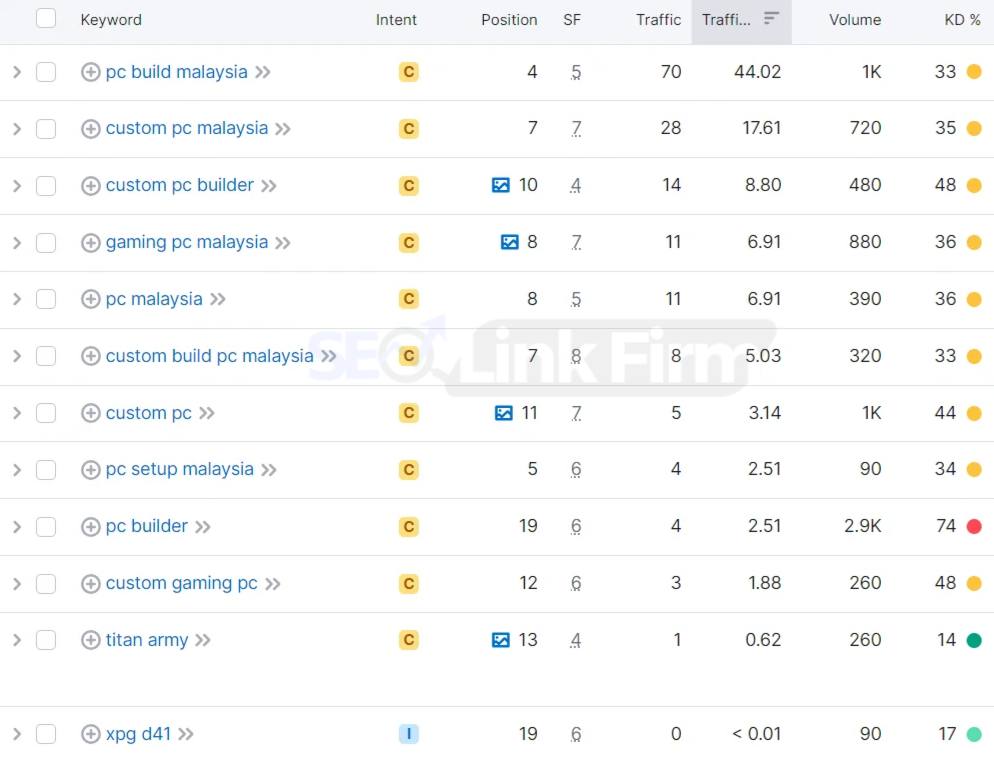Image resolution: width=994 pixels, height=778 pixels.
Task: Click sort icon in Traffic % column header
Action: (x=771, y=18)
